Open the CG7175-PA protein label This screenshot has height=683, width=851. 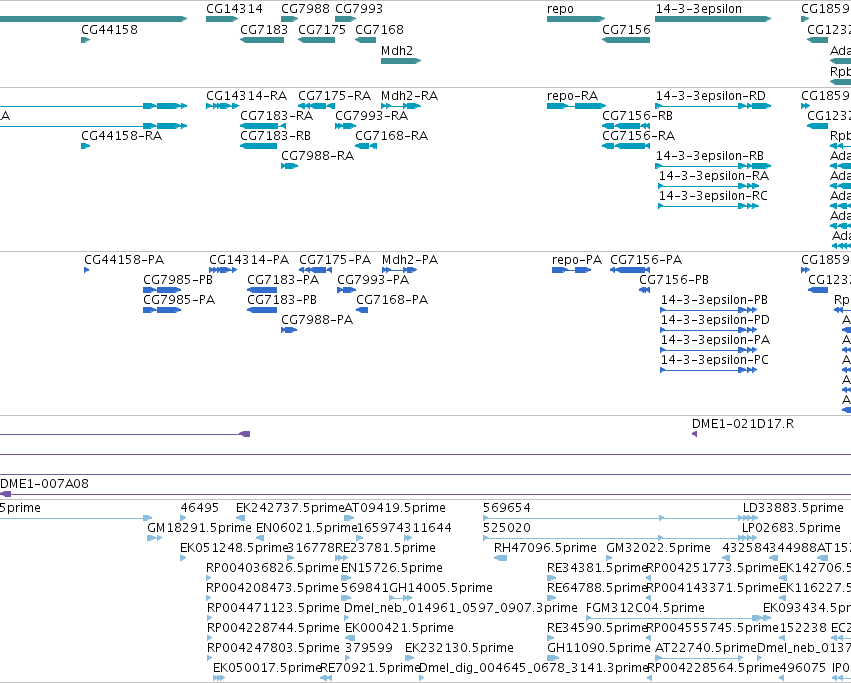click(335, 260)
